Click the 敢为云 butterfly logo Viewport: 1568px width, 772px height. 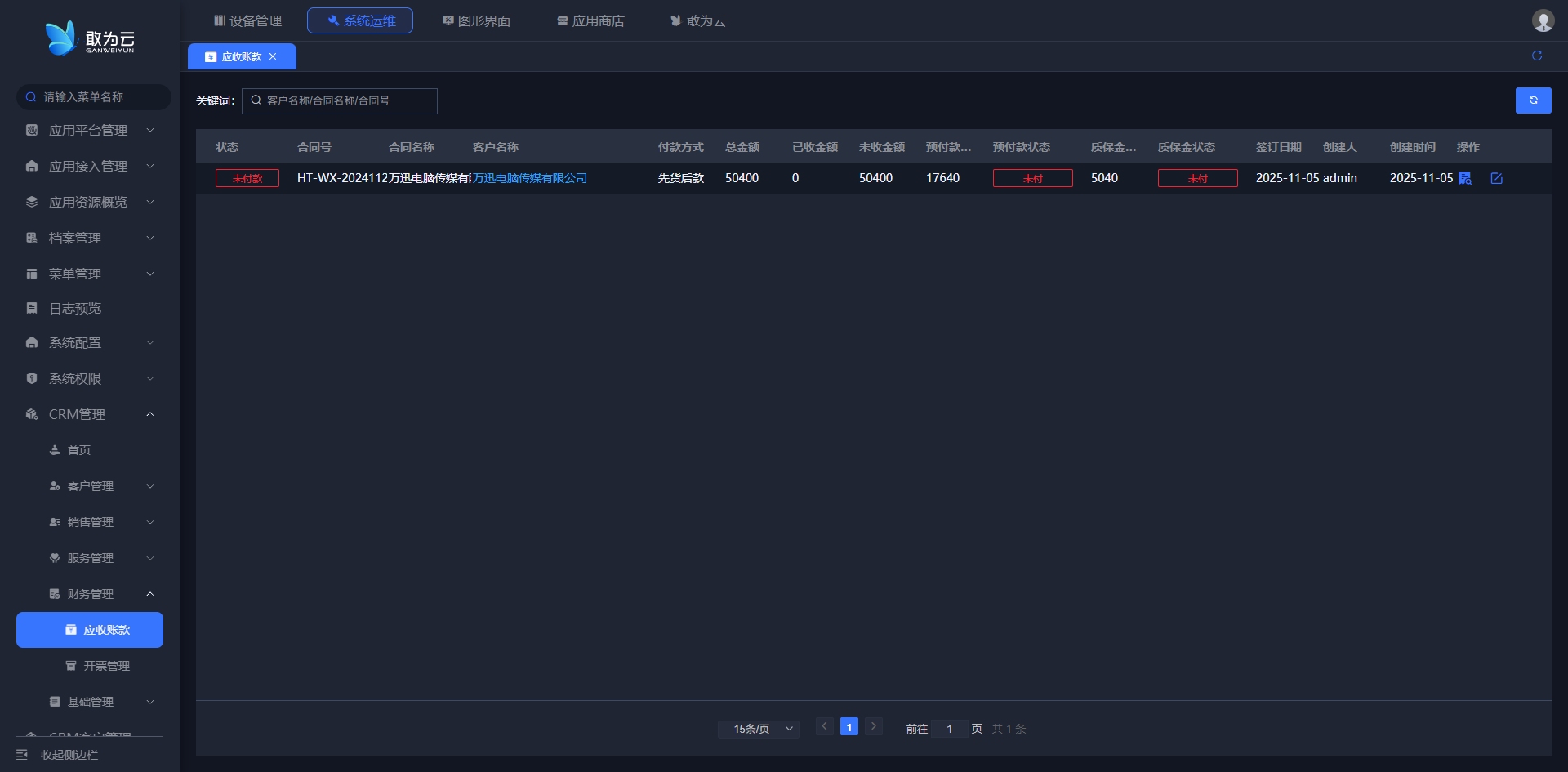pyautogui.click(x=90, y=38)
